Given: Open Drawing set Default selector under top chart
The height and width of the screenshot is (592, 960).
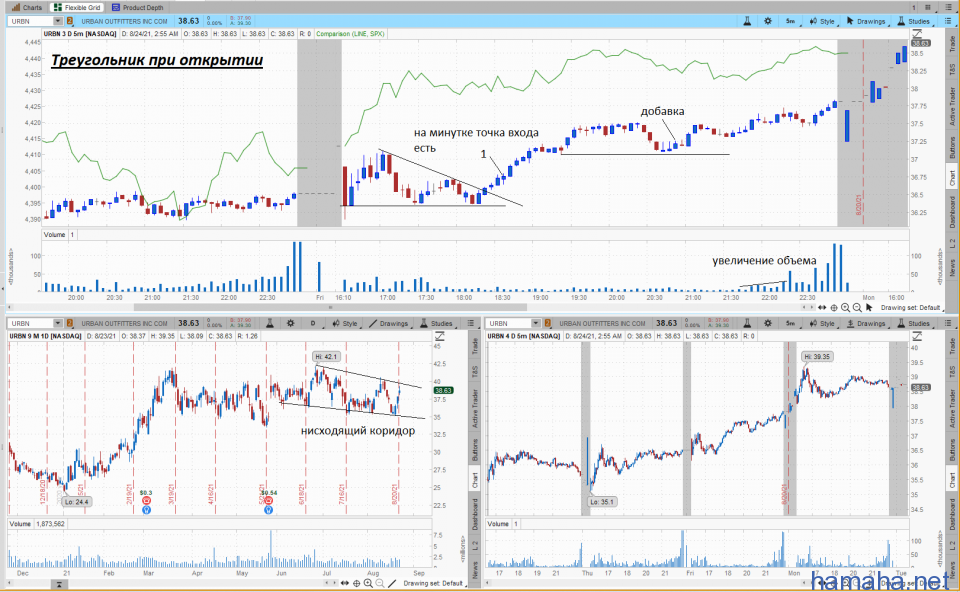Looking at the screenshot, I should (x=911, y=308).
